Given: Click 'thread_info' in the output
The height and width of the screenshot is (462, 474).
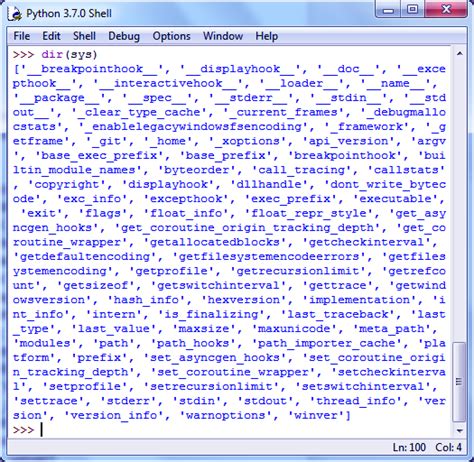Looking at the screenshot, I should pyautogui.click(x=356, y=401).
